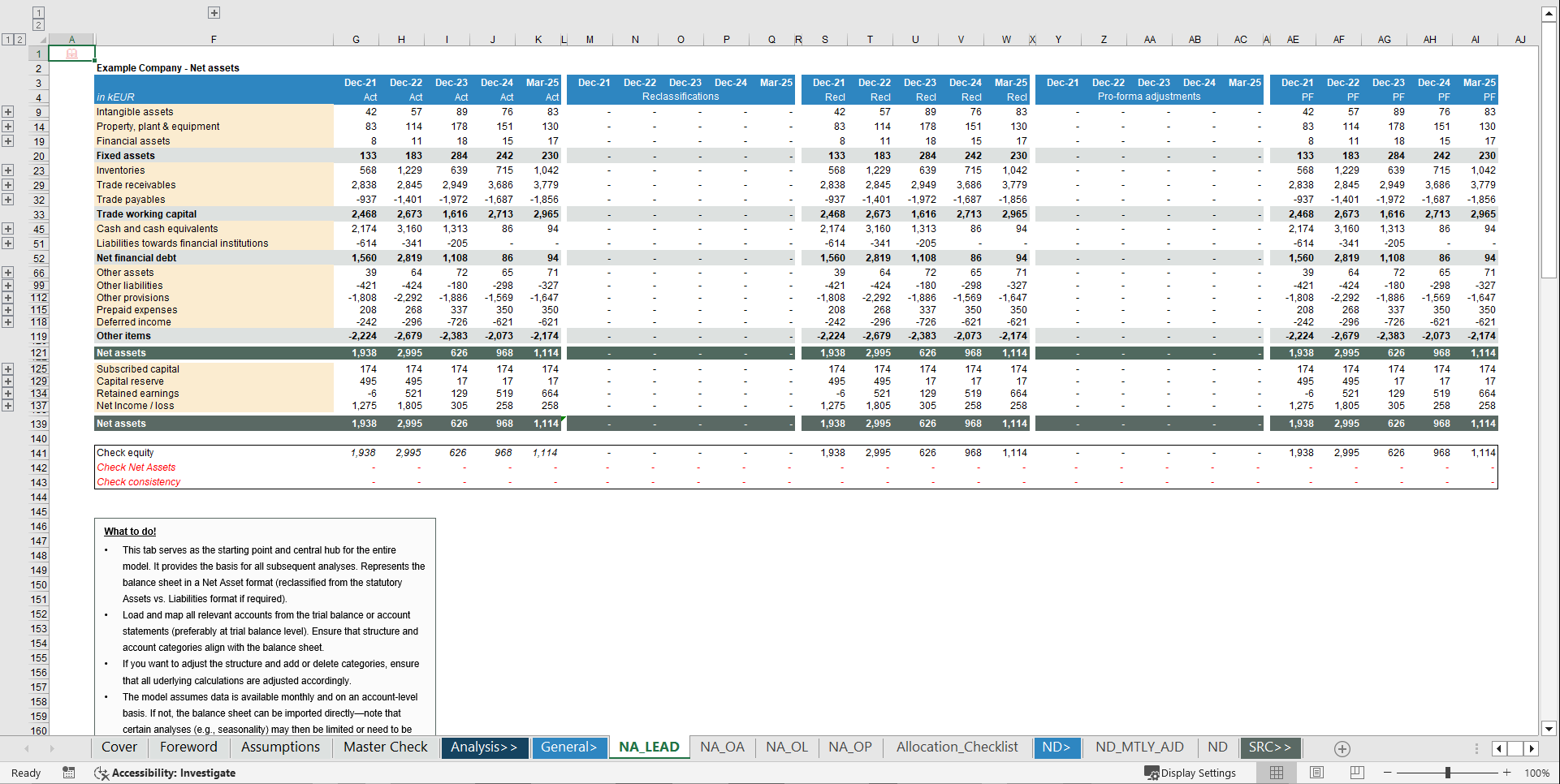Increase zoom using the zoom slider
Viewport: 1560px width, 784px height.
1506,773
